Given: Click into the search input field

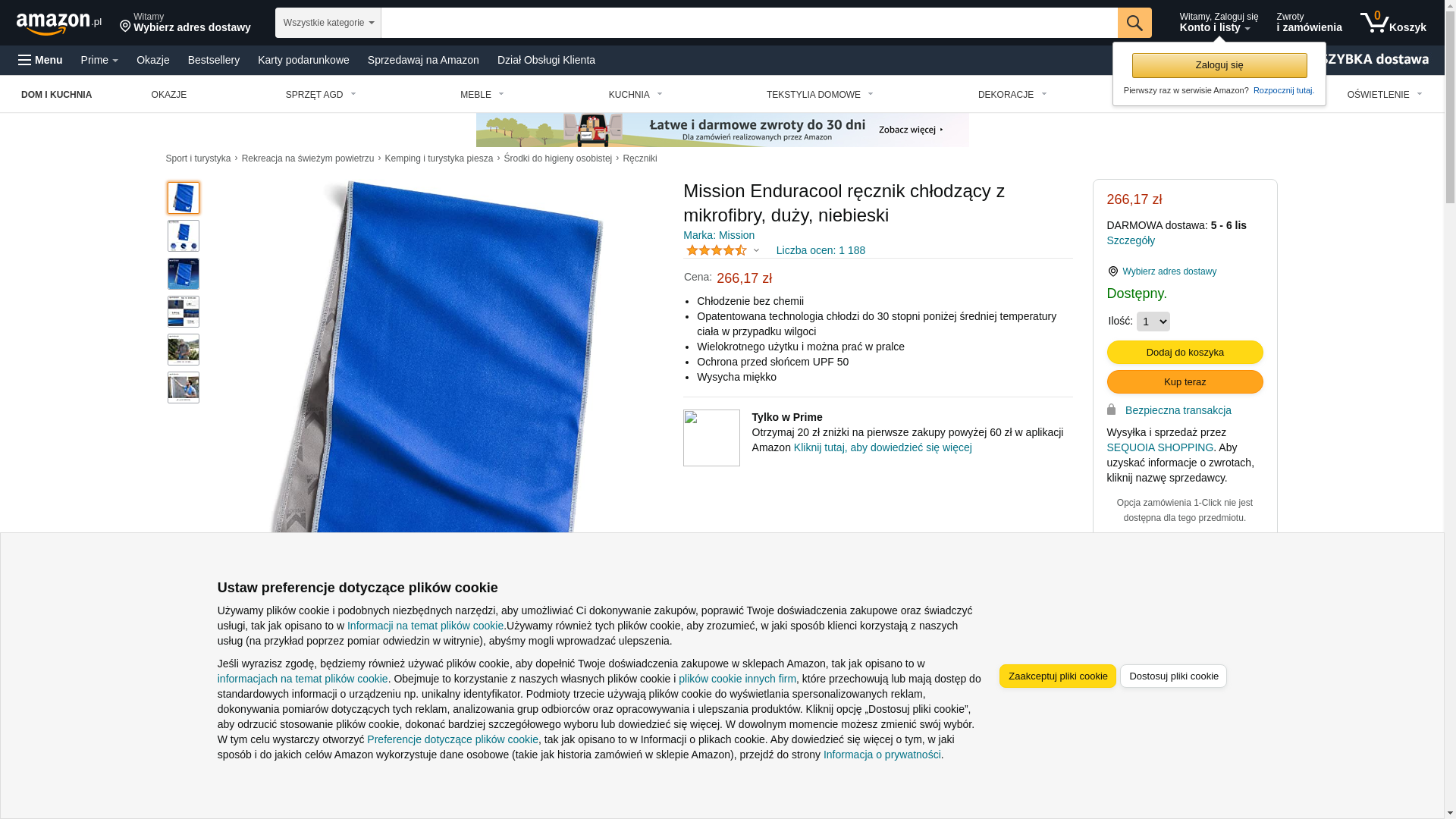Looking at the screenshot, I should [x=749, y=23].
